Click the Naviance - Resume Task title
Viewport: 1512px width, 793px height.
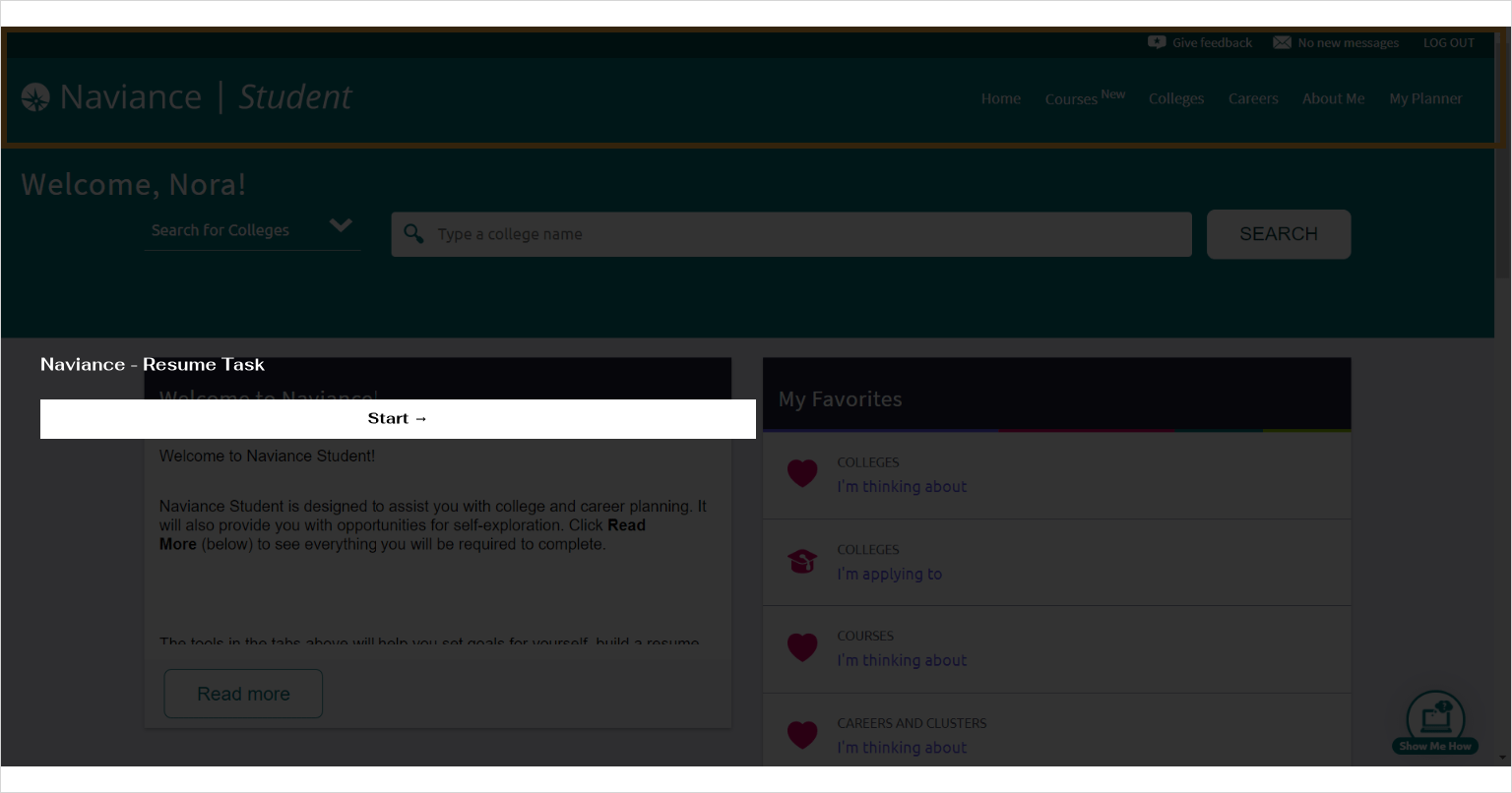pos(153,364)
